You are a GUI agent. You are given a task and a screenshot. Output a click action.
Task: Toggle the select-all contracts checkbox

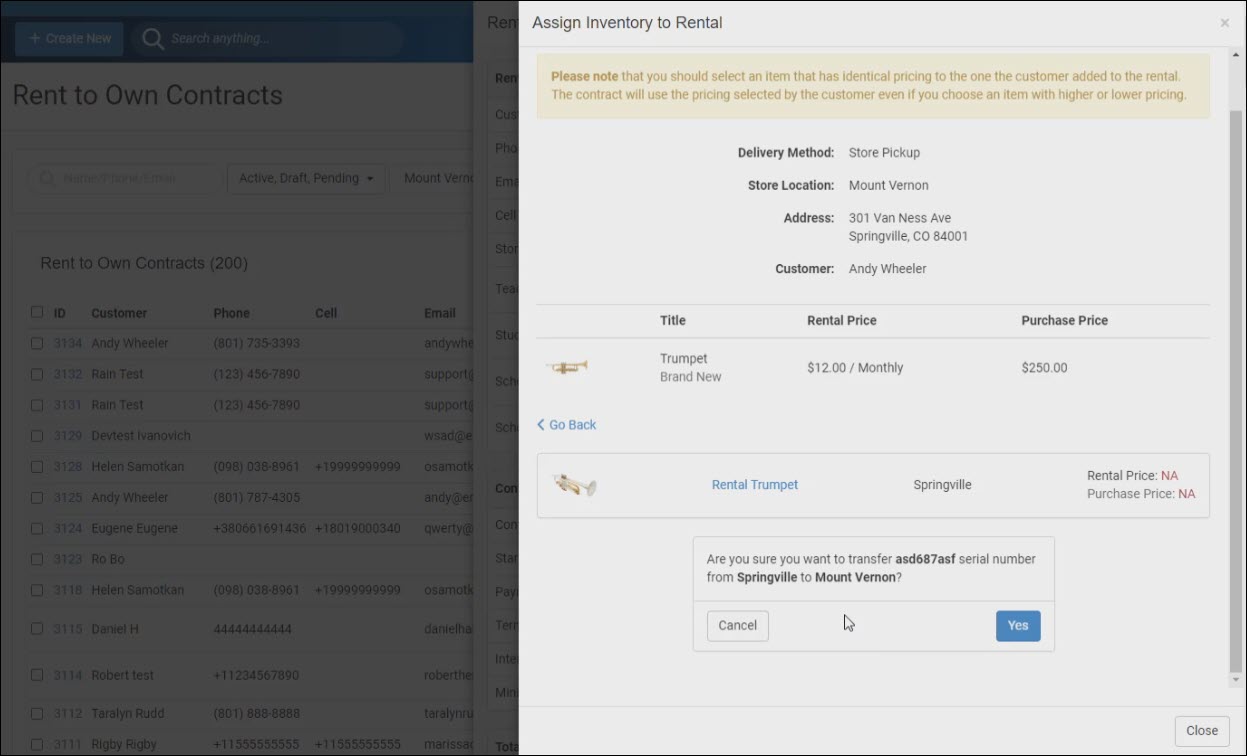coord(37,312)
